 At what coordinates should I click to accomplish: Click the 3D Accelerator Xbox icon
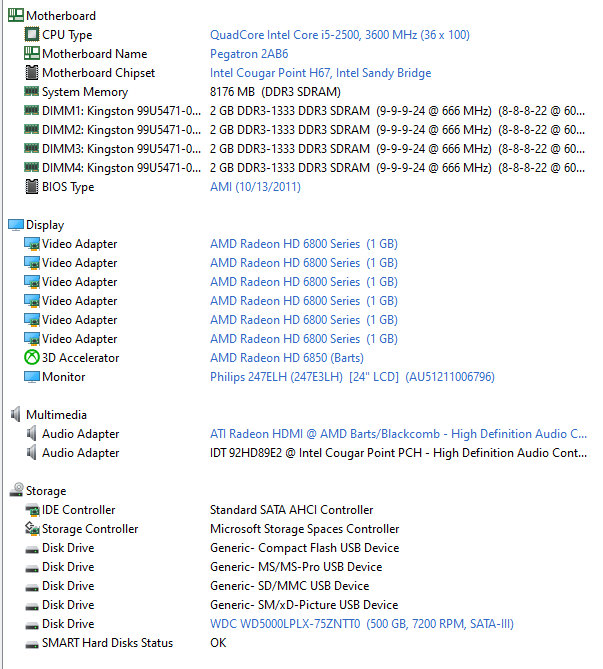[31, 358]
